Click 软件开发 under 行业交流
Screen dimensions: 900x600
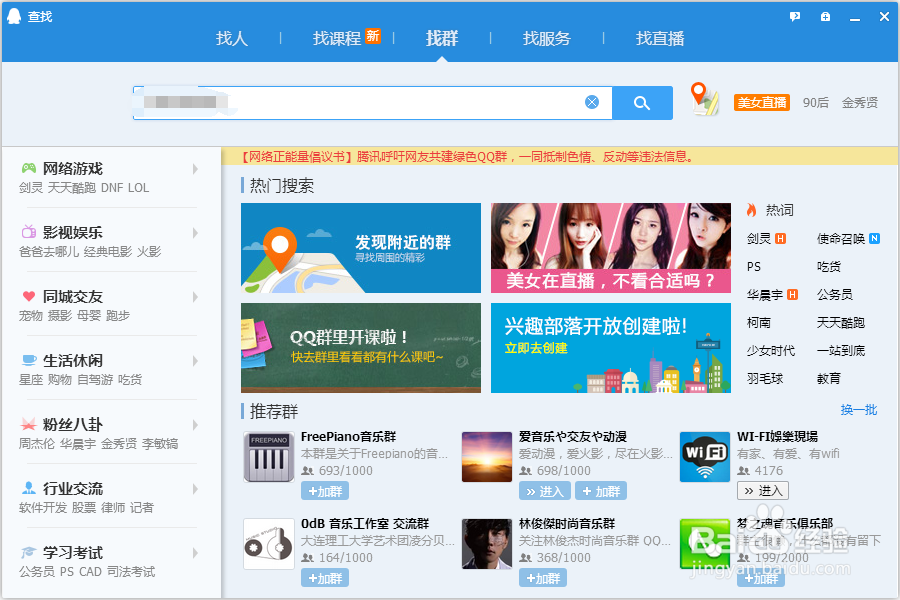point(43,508)
